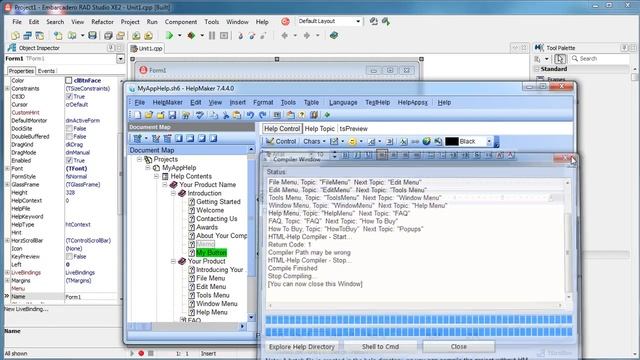Click the globe icon in Help Control toolbar

pyautogui.click(x=427, y=141)
